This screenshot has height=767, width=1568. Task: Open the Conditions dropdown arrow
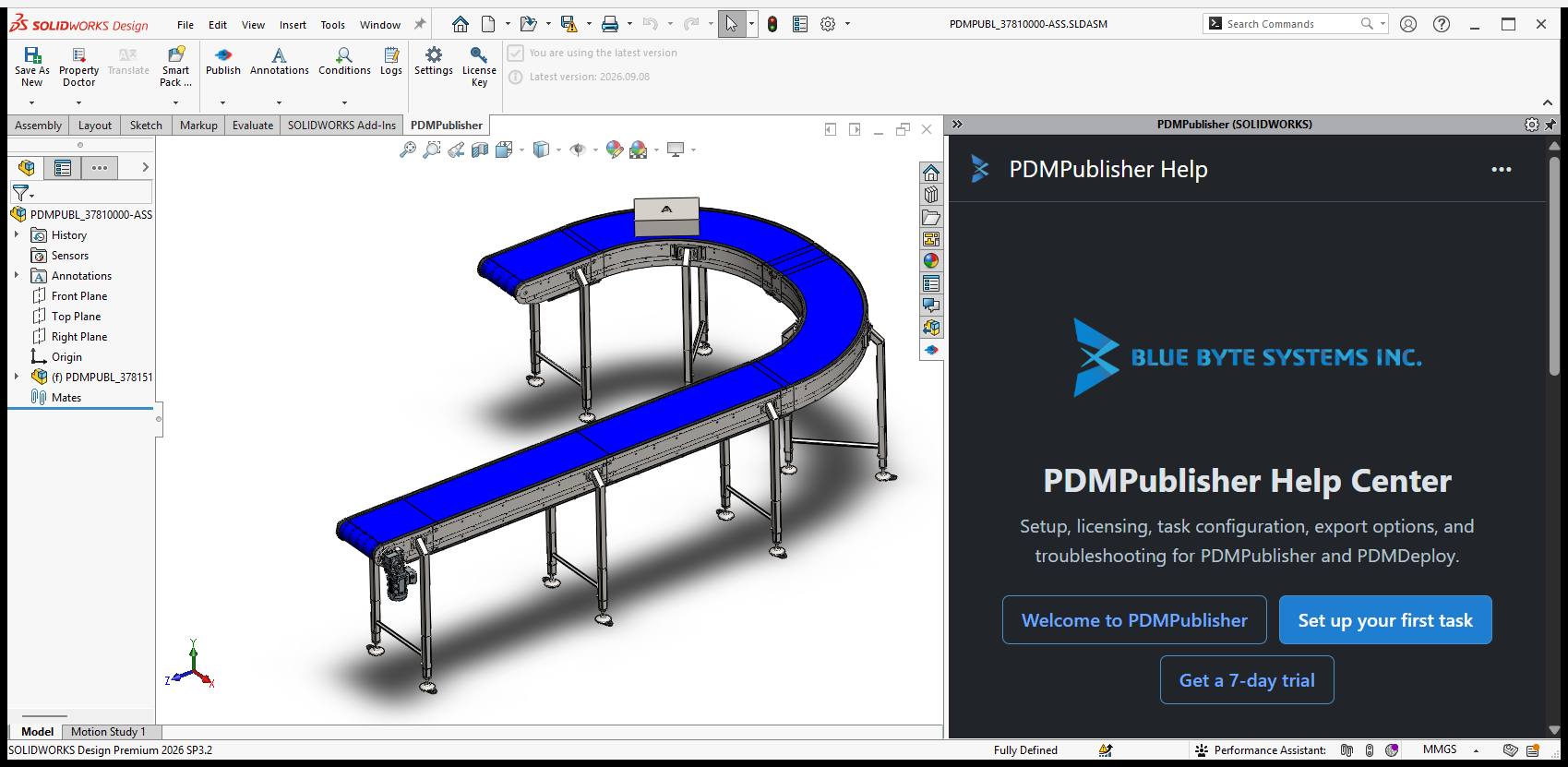344,102
